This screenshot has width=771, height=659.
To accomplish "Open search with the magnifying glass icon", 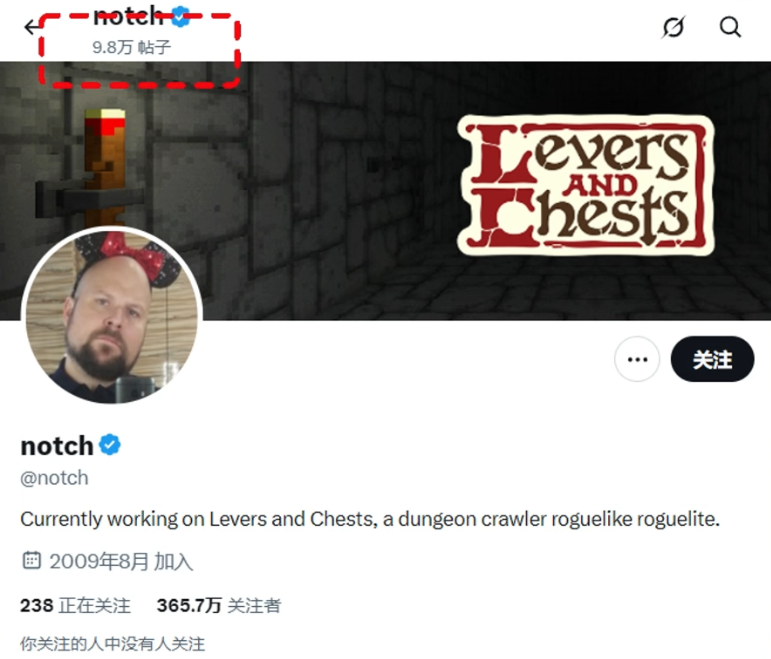I will 730,27.
